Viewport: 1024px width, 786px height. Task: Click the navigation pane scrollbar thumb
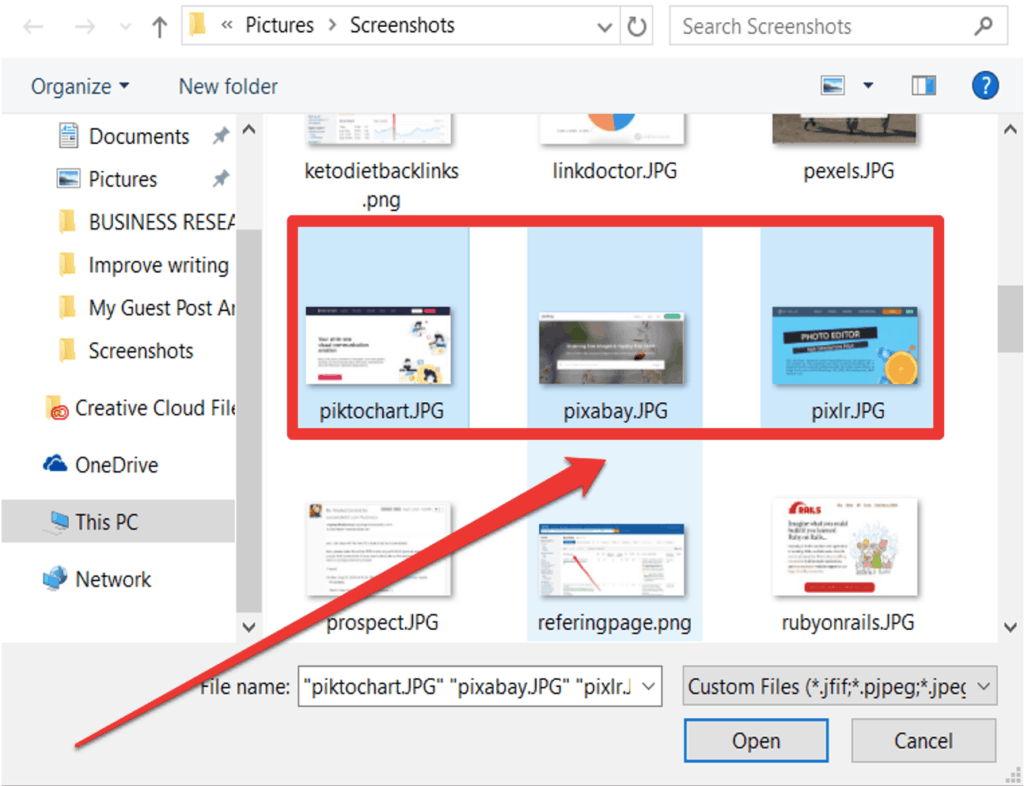[249, 418]
